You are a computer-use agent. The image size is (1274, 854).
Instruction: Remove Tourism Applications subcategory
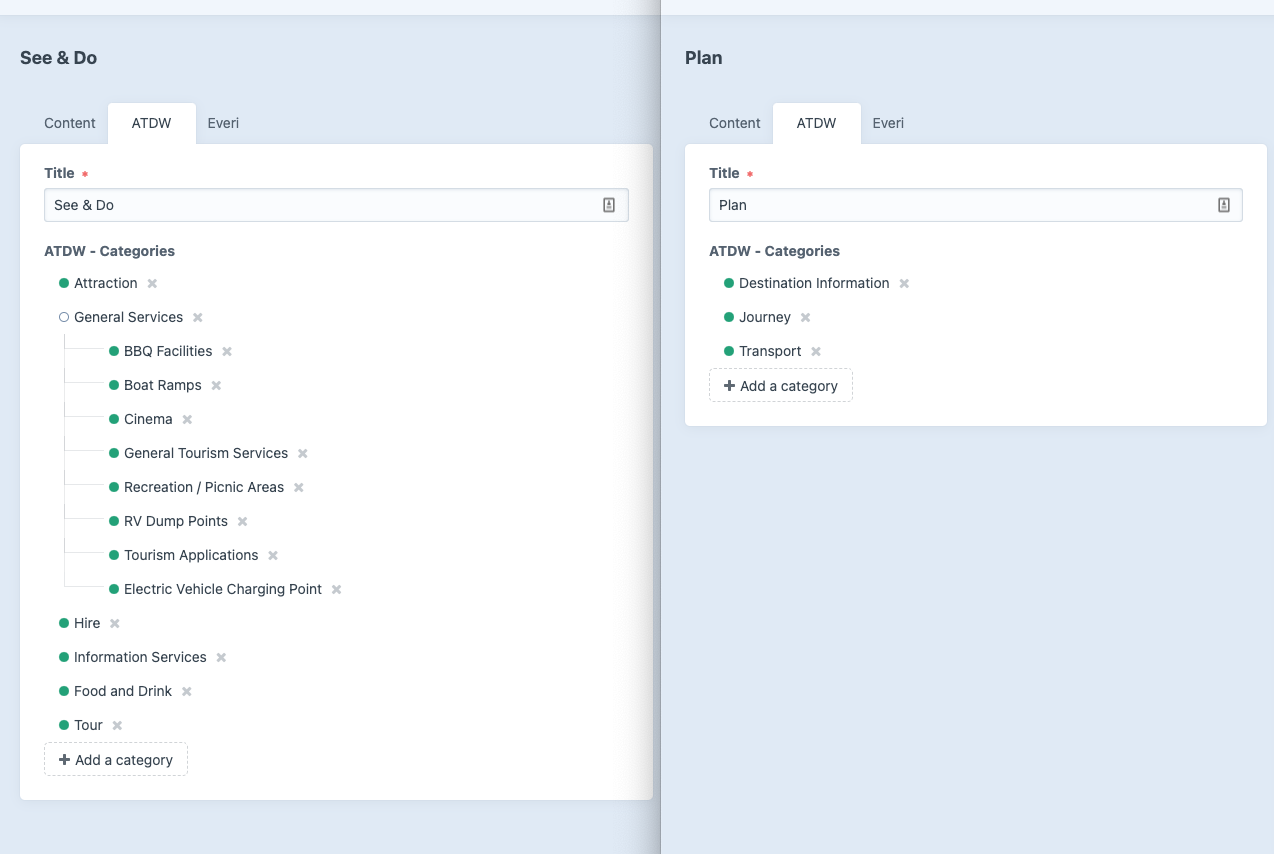coord(273,556)
